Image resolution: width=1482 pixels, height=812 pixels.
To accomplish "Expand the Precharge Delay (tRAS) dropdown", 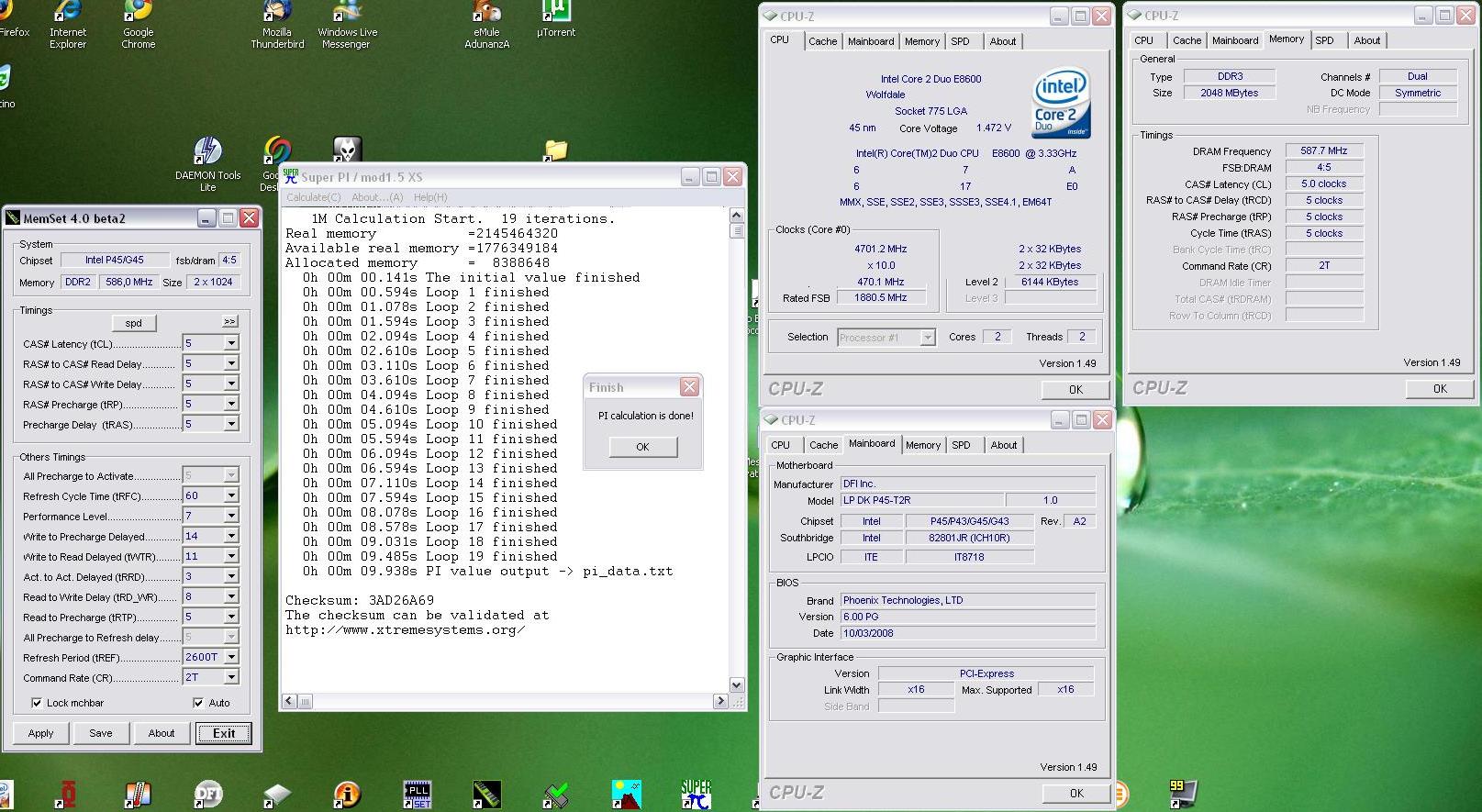I will [231, 424].
